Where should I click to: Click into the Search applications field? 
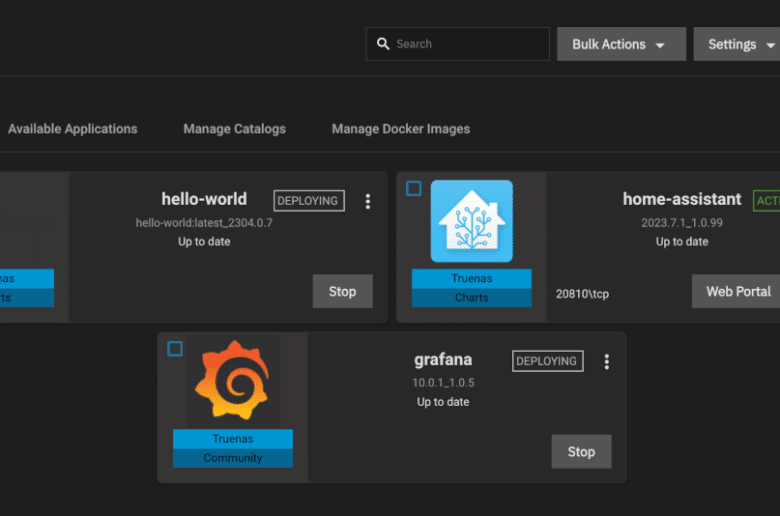tap(458, 44)
